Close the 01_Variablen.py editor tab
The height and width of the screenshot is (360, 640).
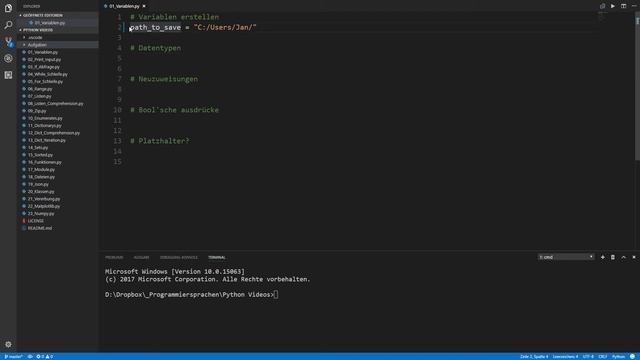[x=144, y=6]
